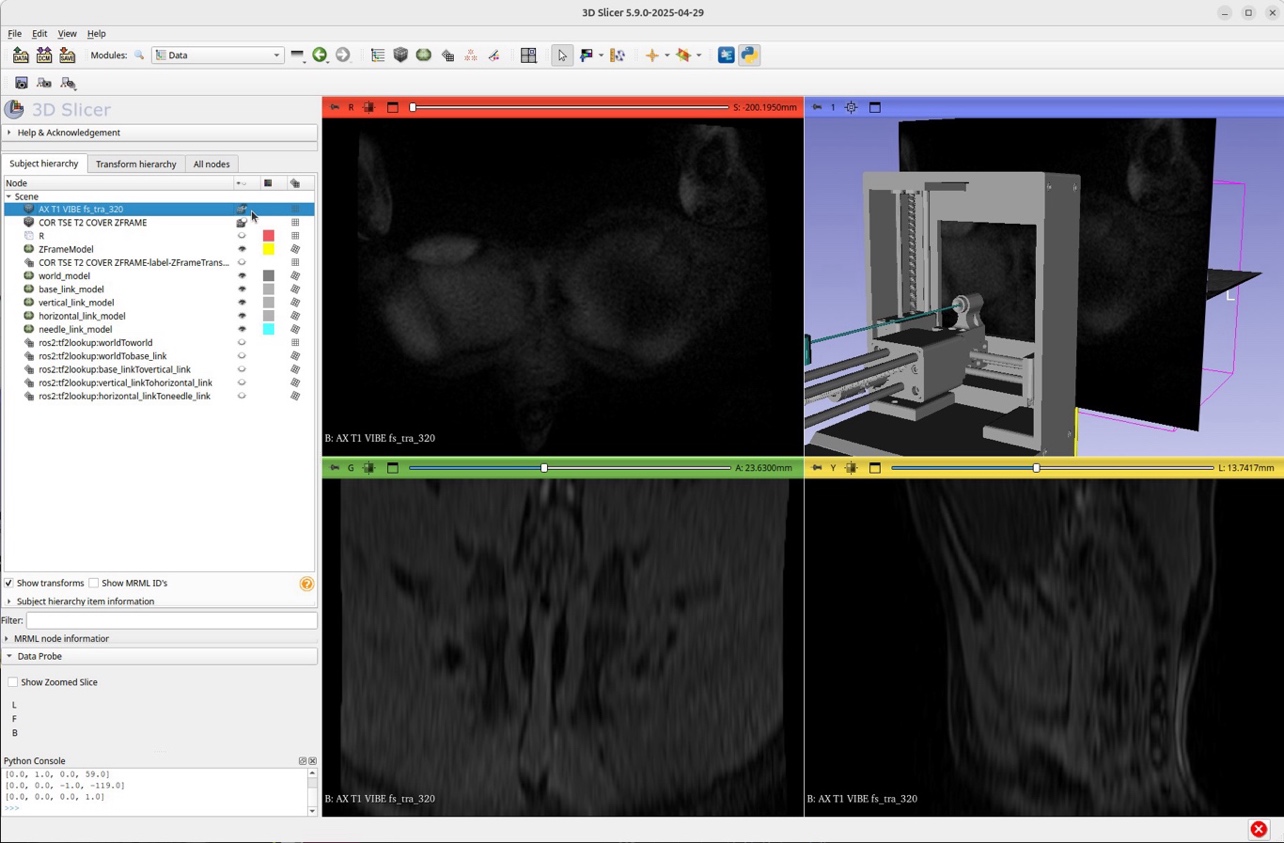Click the Load Data toolbar icon
1284x843 pixels.
coord(20,55)
